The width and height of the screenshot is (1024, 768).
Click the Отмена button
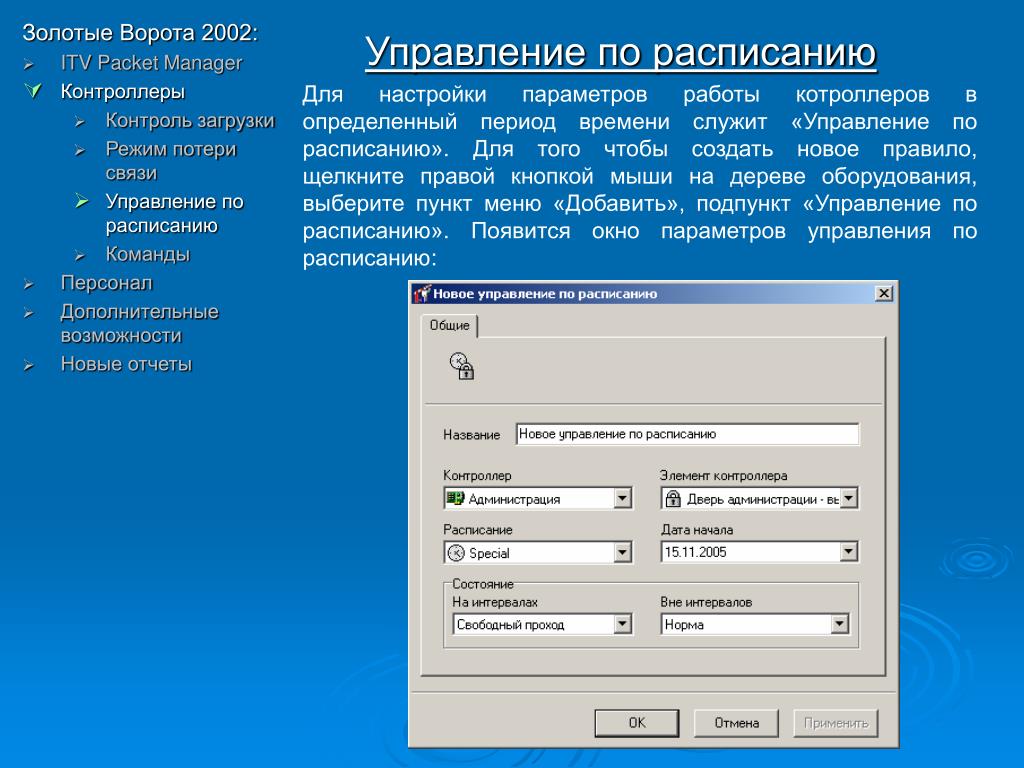(x=736, y=723)
